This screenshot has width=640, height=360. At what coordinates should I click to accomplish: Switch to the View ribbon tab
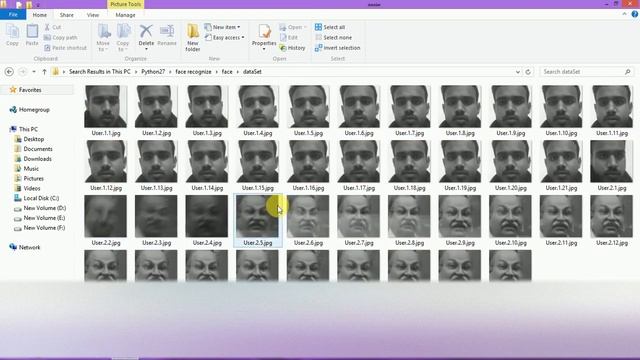[93, 15]
